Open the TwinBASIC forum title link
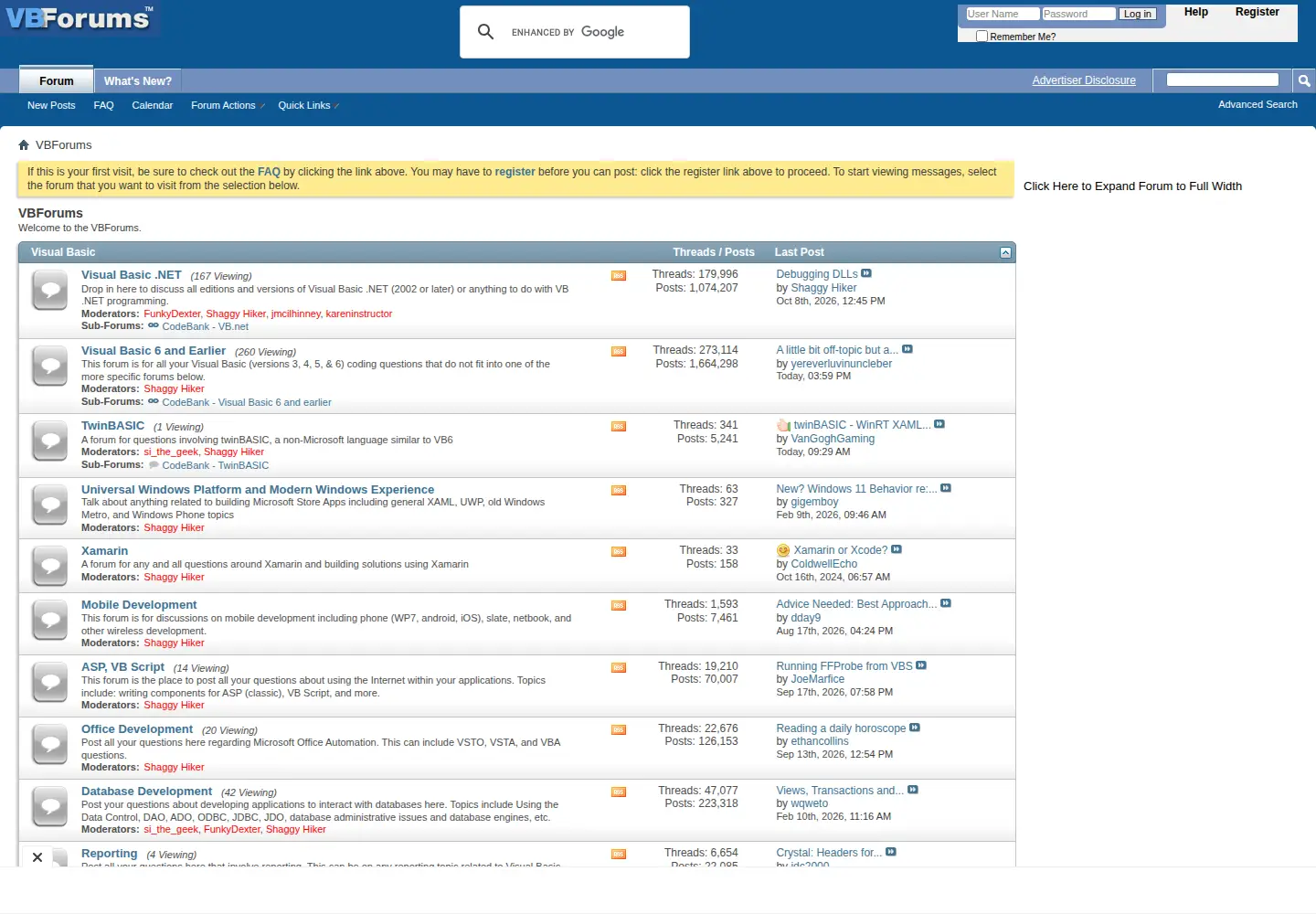Viewport: 1316px width, 914px height. pyautogui.click(x=112, y=426)
